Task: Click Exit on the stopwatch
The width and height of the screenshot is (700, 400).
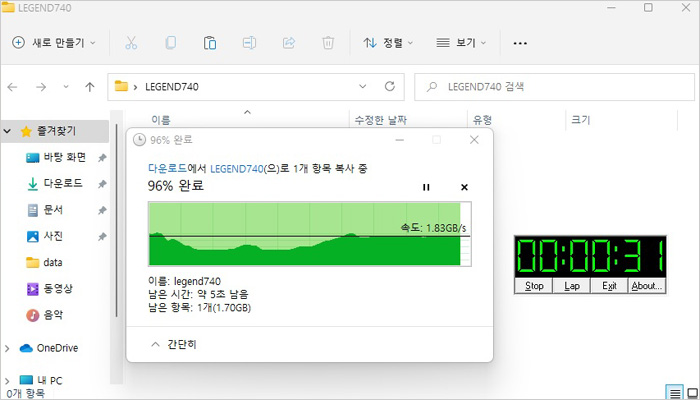Action: (x=609, y=286)
